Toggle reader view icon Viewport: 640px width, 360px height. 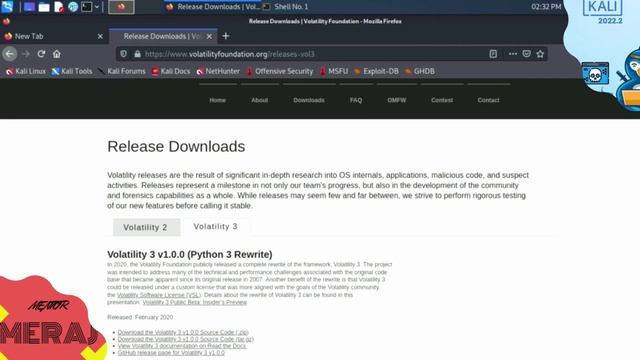tap(493, 54)
